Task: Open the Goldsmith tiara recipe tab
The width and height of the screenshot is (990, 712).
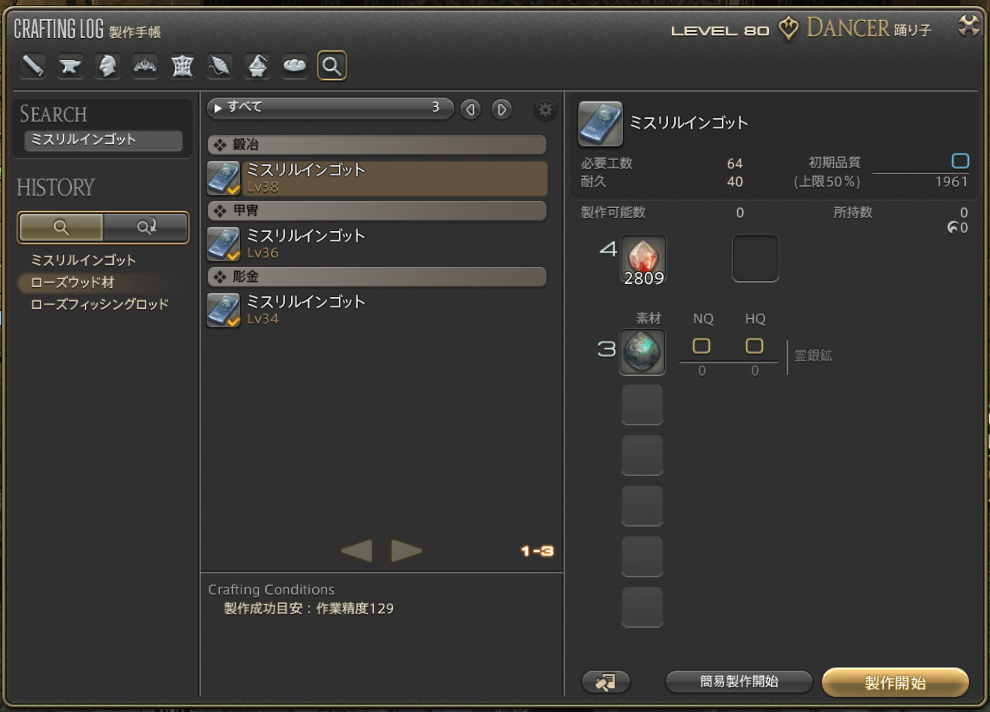Action: [145, 65]
